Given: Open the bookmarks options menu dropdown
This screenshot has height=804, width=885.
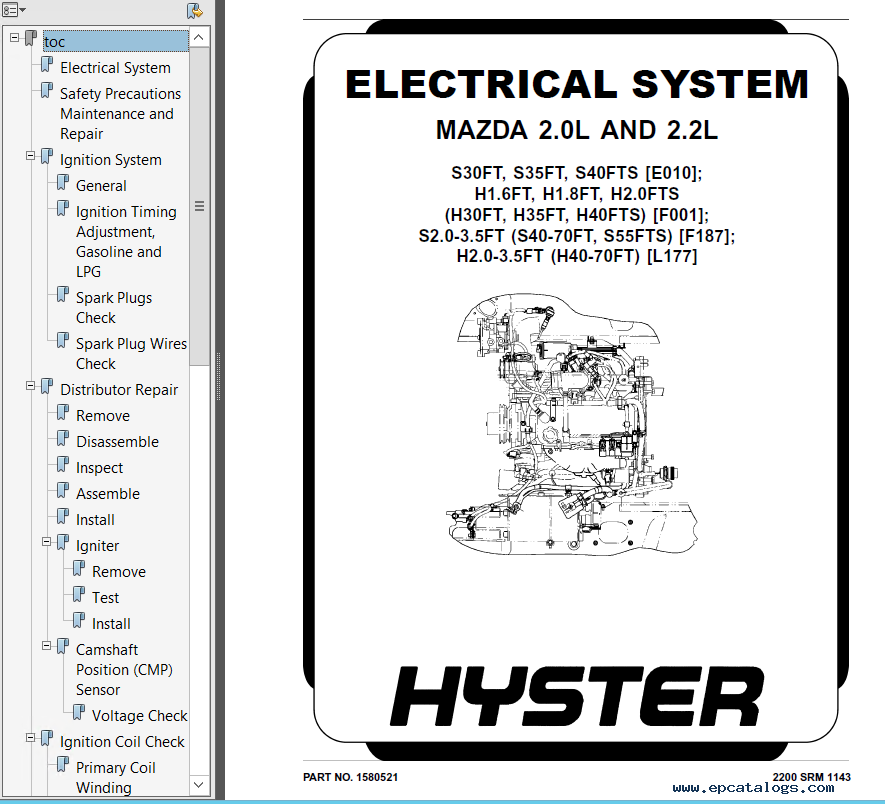Looking at the screenshot, I should [14, 10].
